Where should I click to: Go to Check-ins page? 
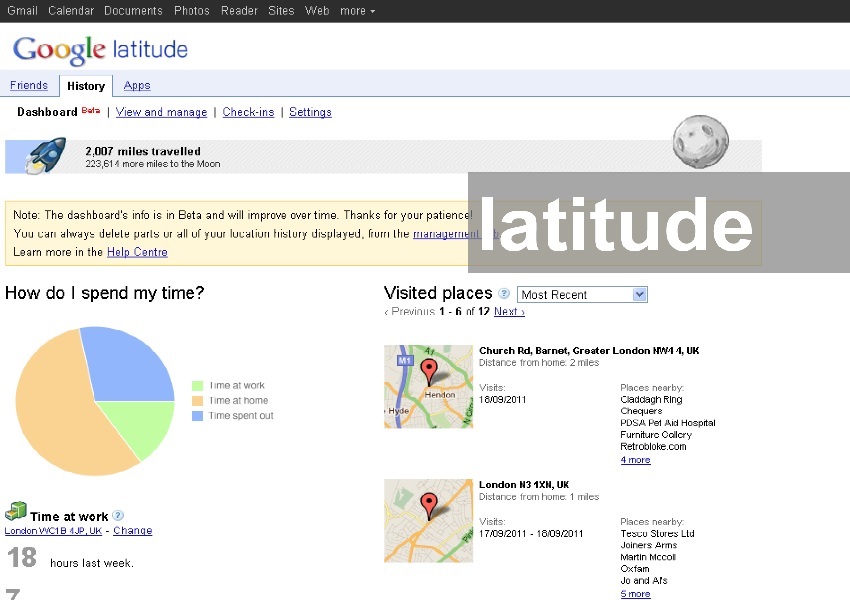pos(248,112)
